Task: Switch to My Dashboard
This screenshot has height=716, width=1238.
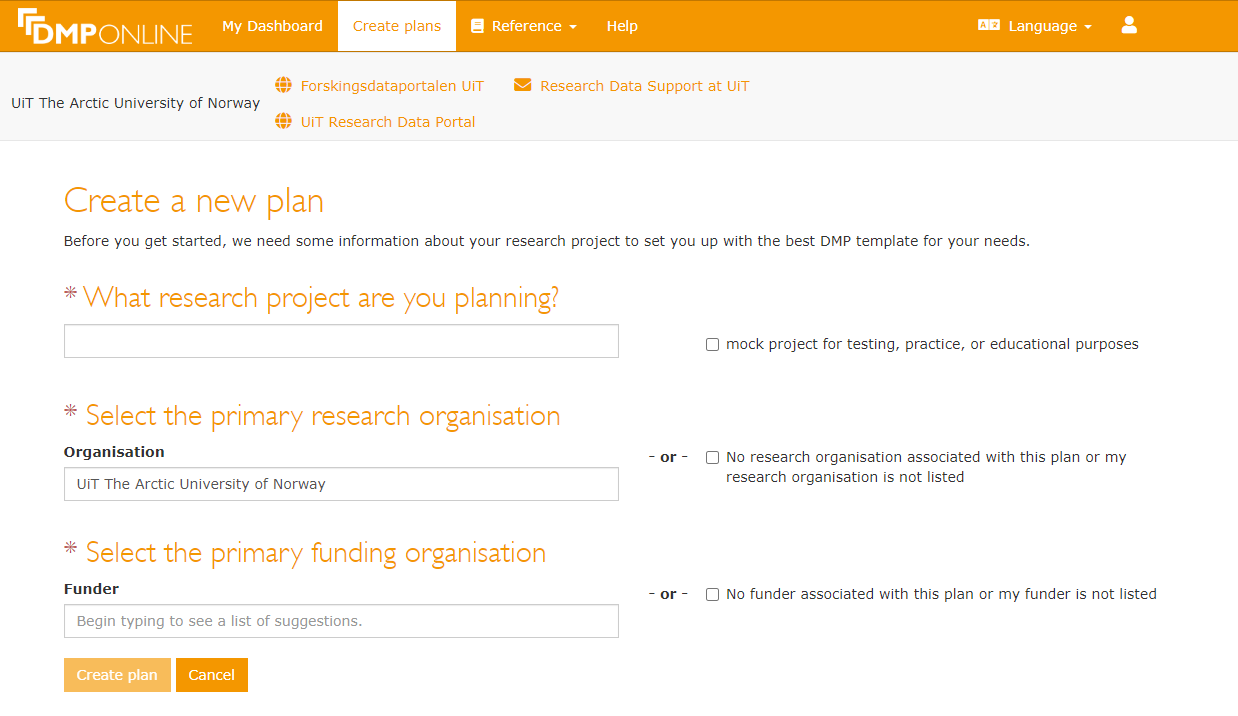Action: click(272, 26)
